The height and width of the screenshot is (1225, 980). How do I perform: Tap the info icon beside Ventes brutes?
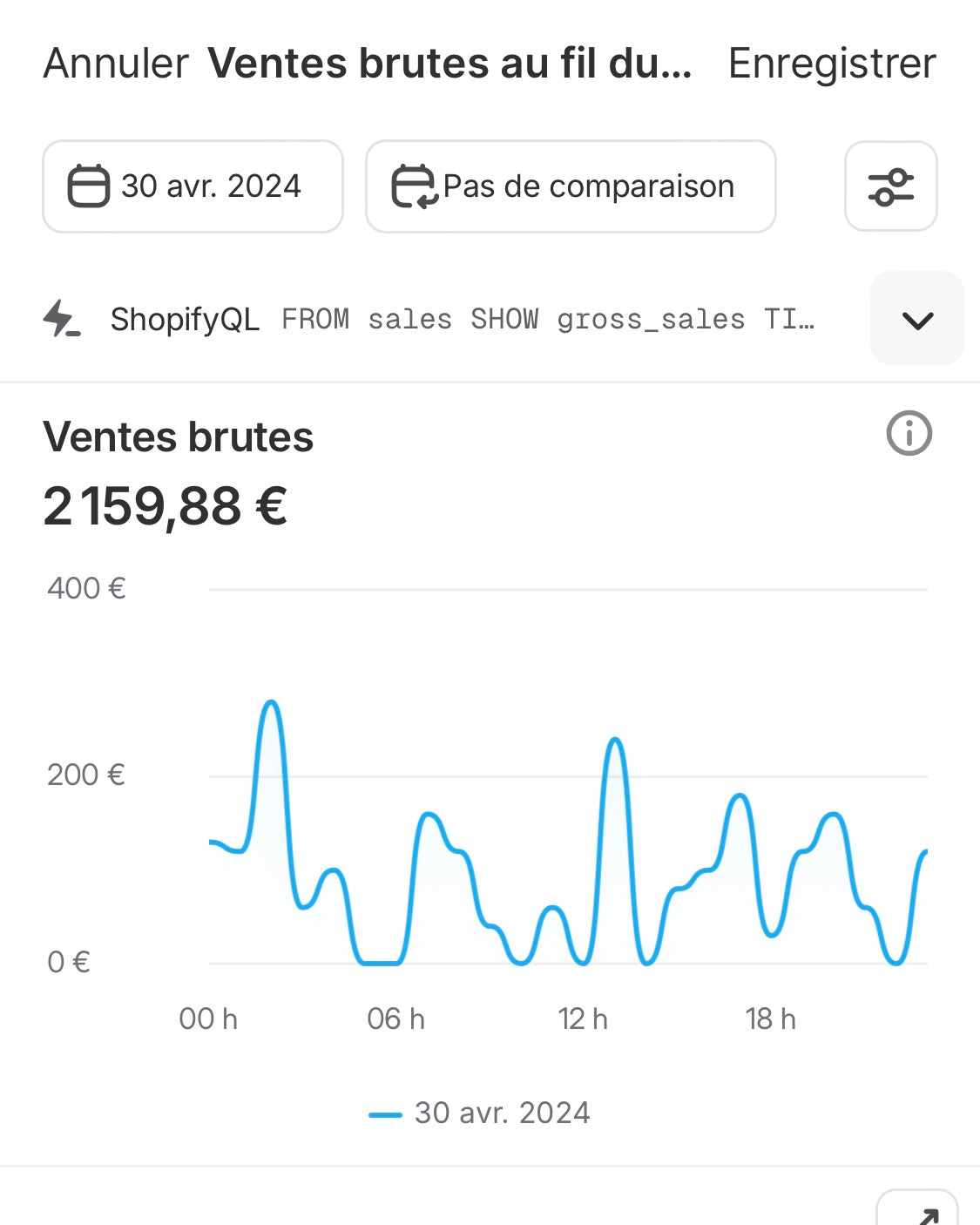pos(909,433)
